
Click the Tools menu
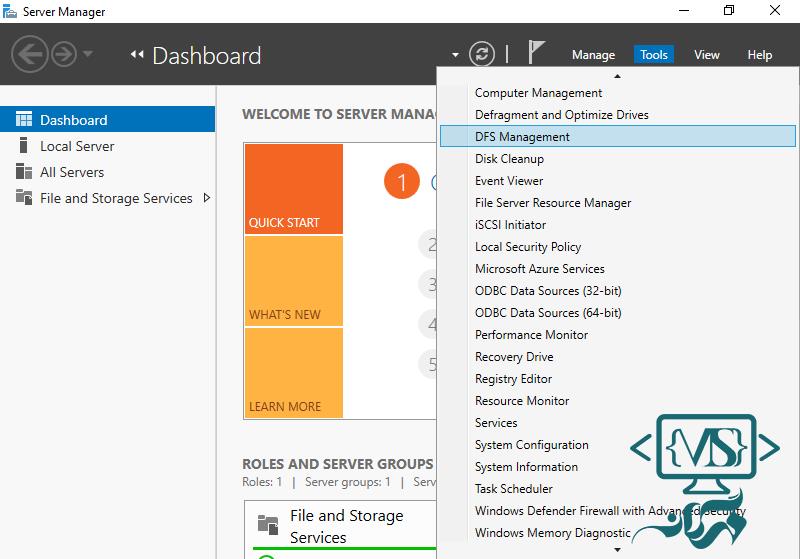tap(654, 55)
